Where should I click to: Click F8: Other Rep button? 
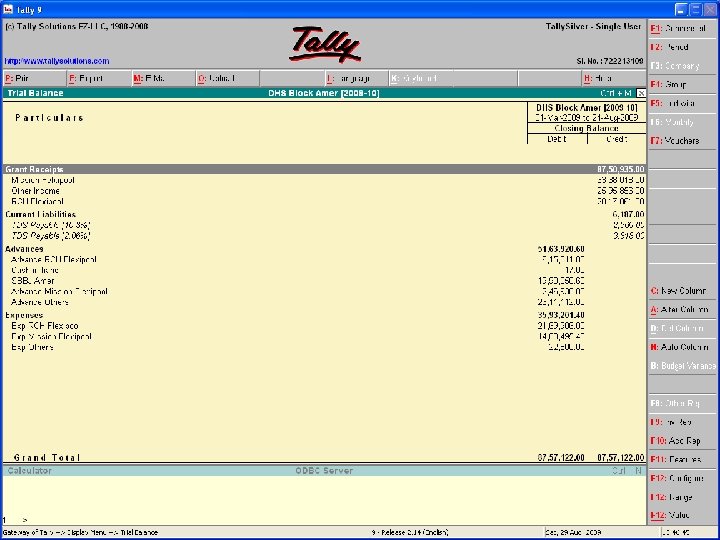(683, 403)
